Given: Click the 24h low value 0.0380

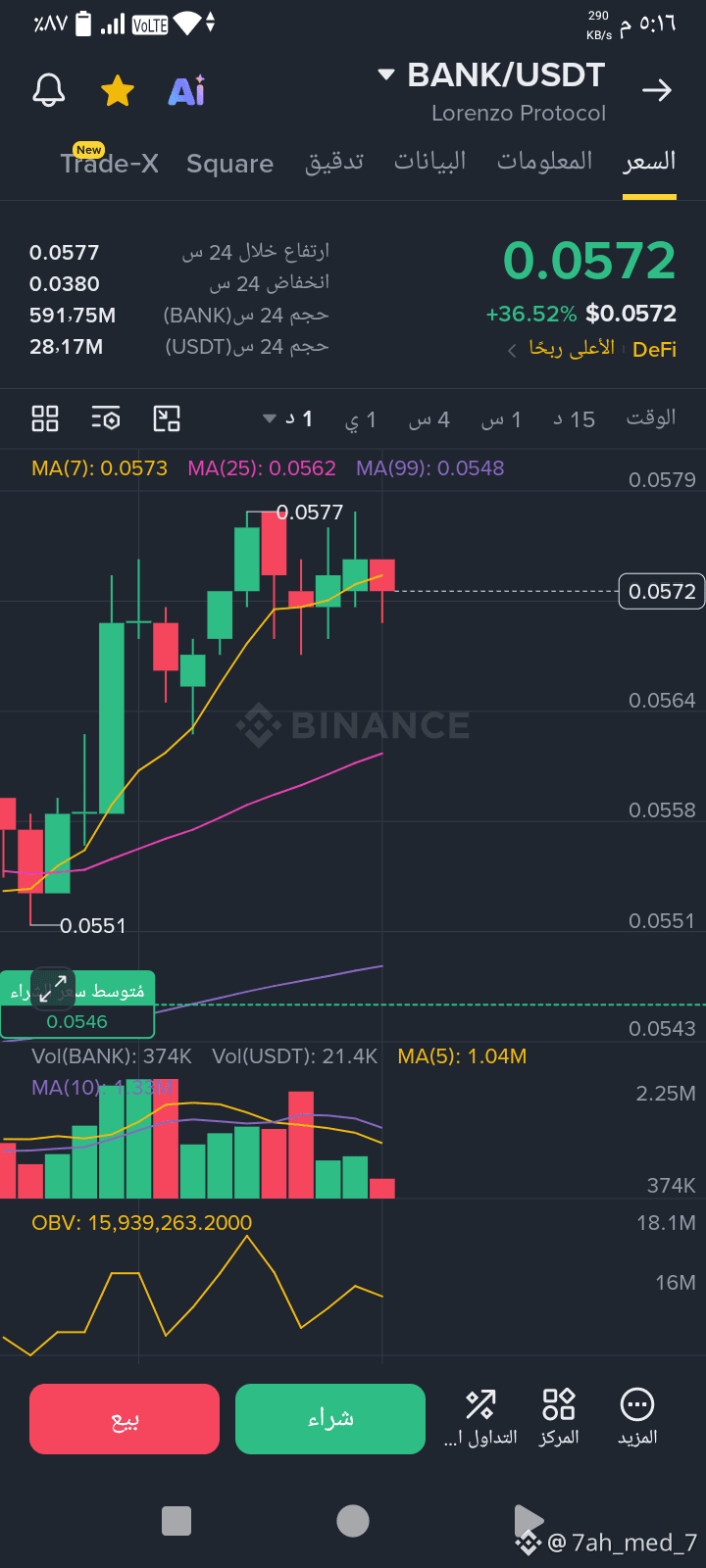Looking at the screenshot, I should pos(65,284).
